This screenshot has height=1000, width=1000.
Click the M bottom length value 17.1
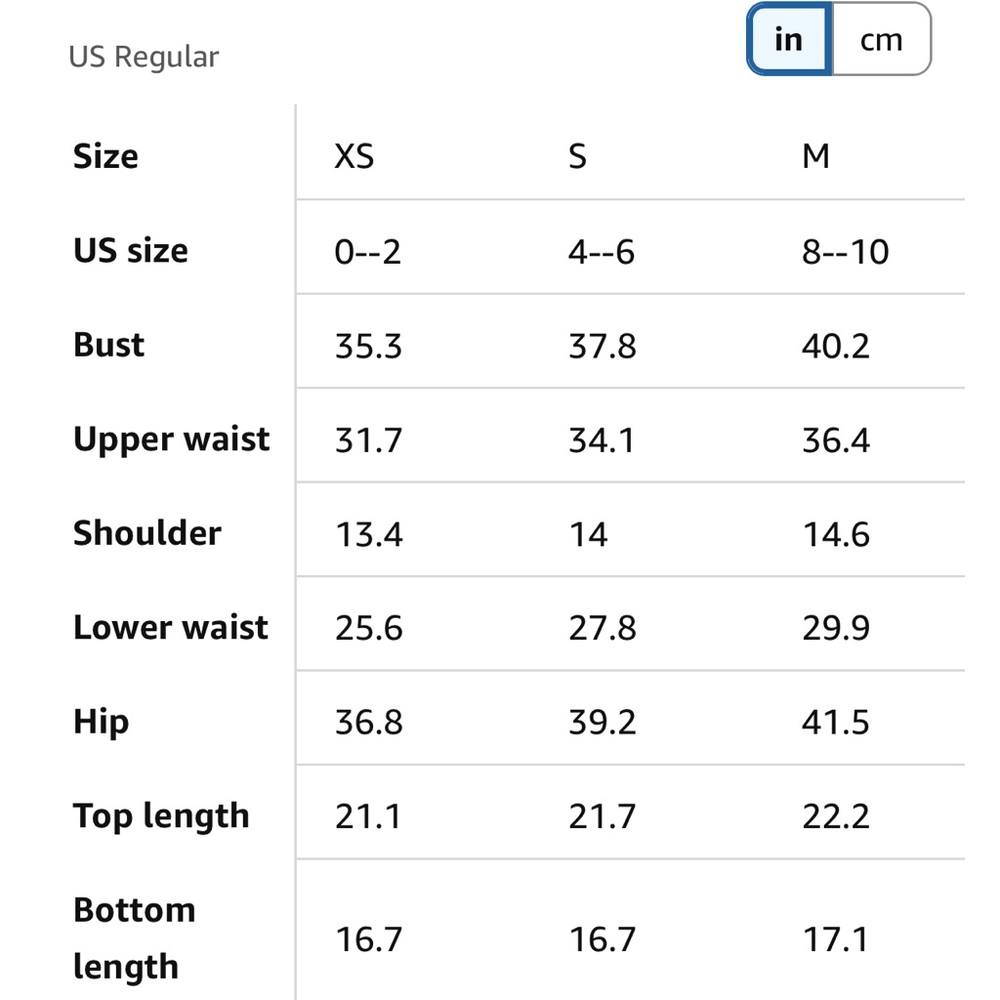point(836,939)
